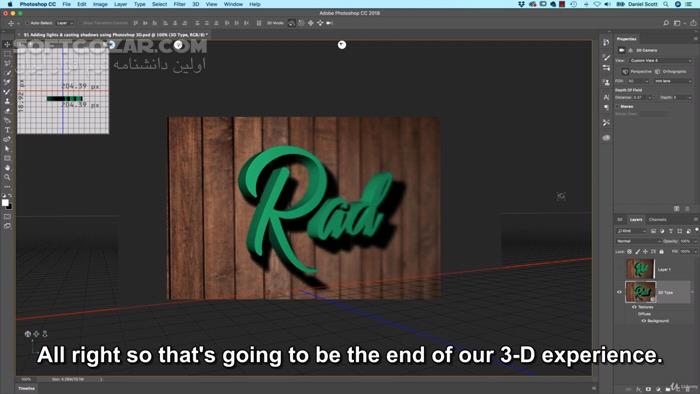The image size is (700, 394).
Task: Open the Distance value dropdown
Action: click(642, 97)
